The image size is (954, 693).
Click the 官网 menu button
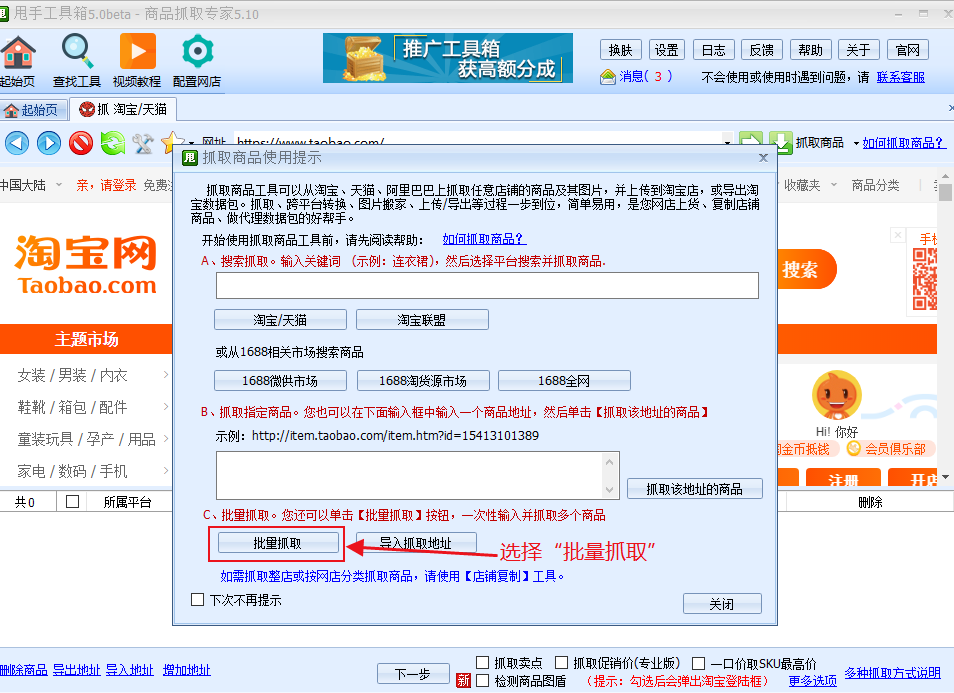[908, 50]
